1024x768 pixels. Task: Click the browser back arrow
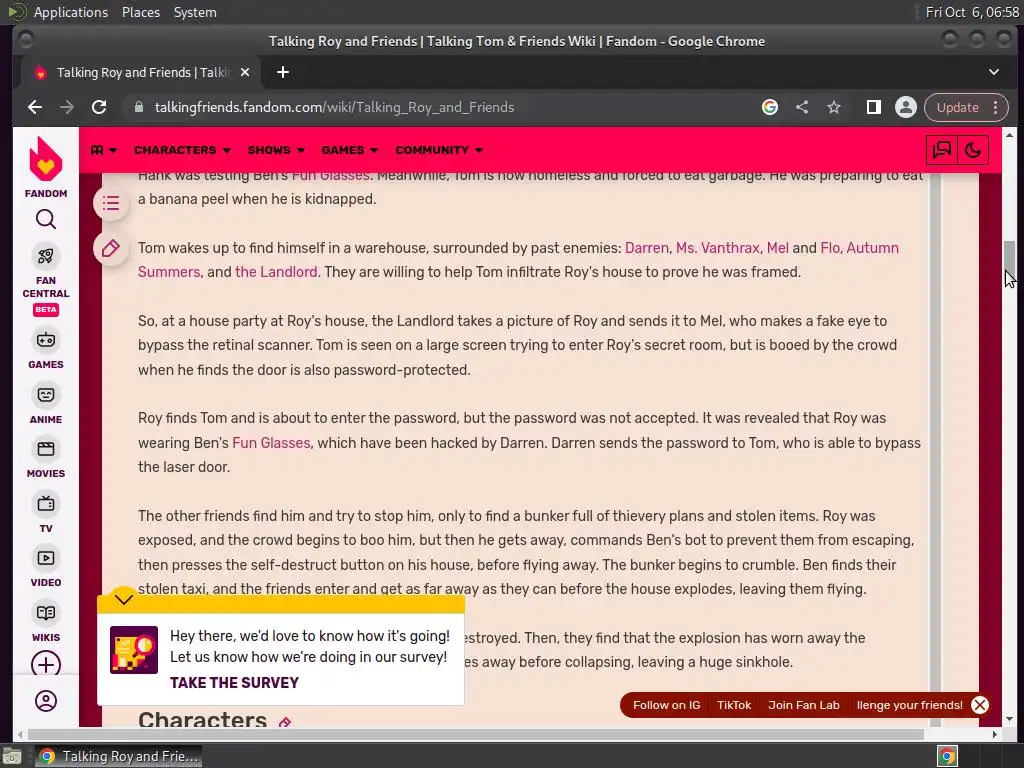pyautogui.click(x=35, y=107)
